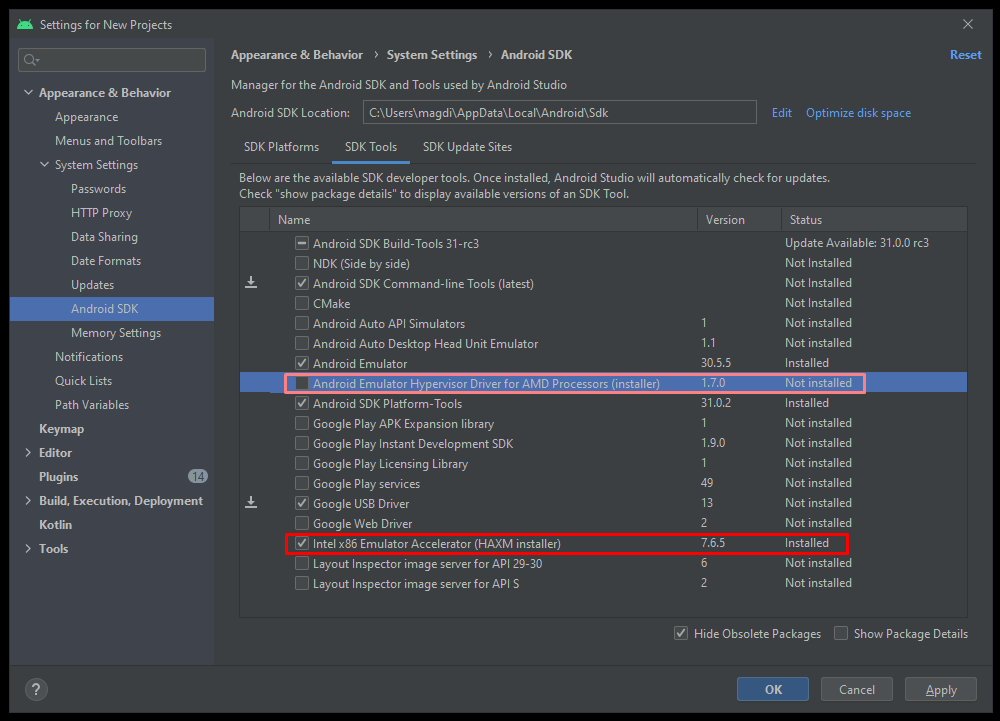Enable the CMake checkbox
This screenshot has height=721, width=1000.
point(302,303)
